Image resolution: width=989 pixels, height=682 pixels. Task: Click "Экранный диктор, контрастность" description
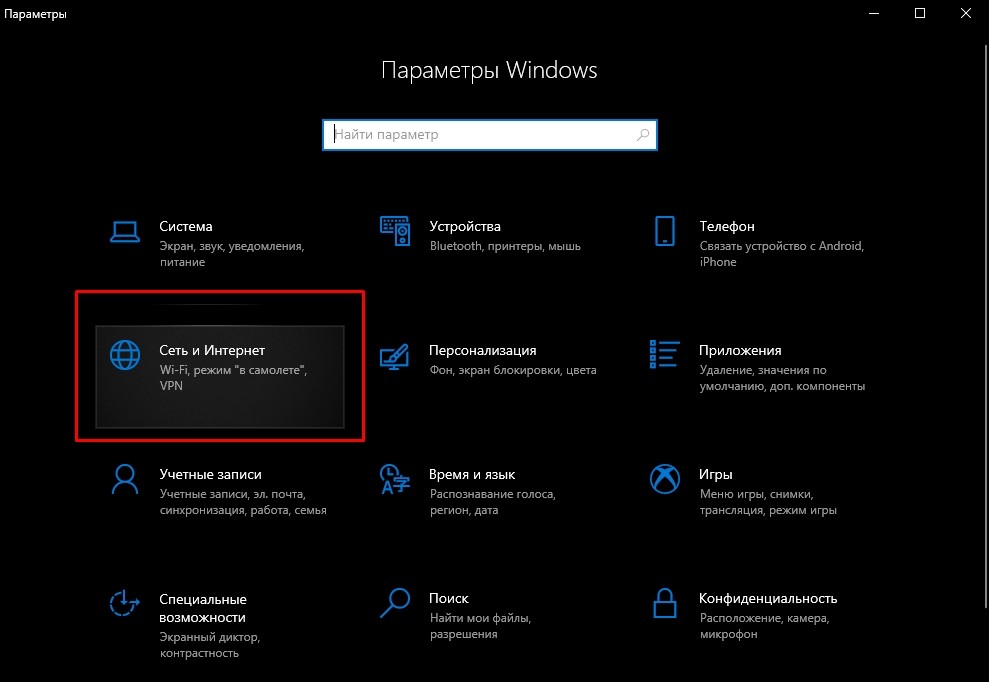pos(209,645)
